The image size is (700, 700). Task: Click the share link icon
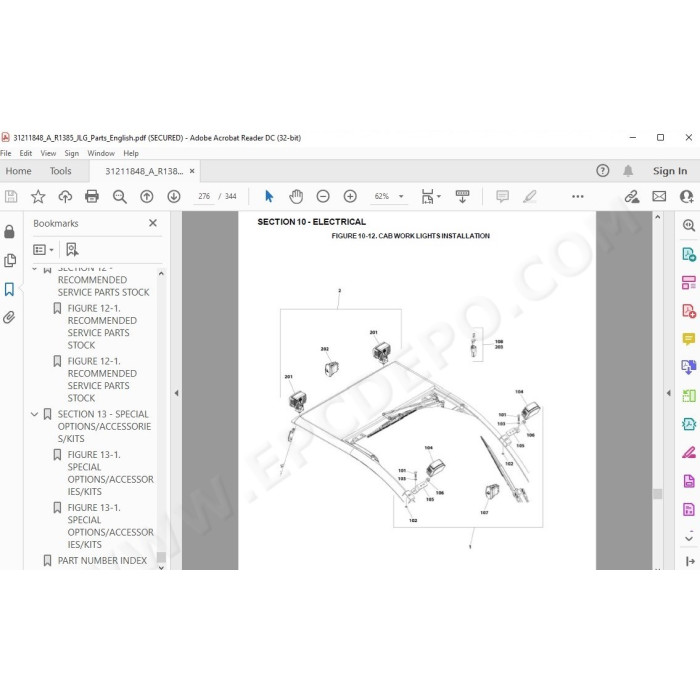(x=632, y=196)
